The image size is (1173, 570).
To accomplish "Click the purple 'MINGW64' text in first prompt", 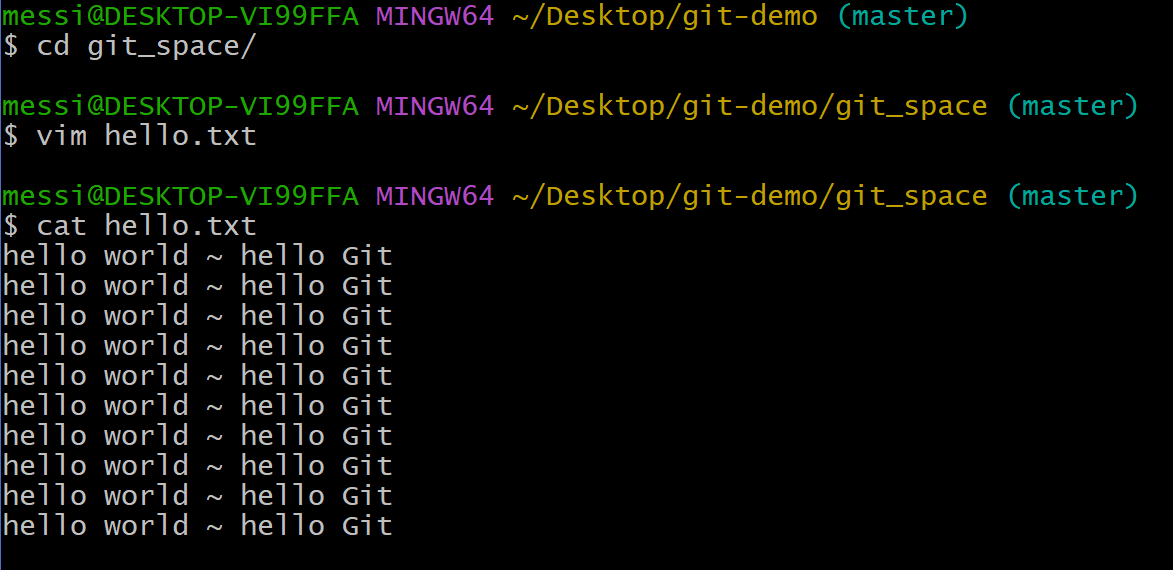I will click(435, 16).
